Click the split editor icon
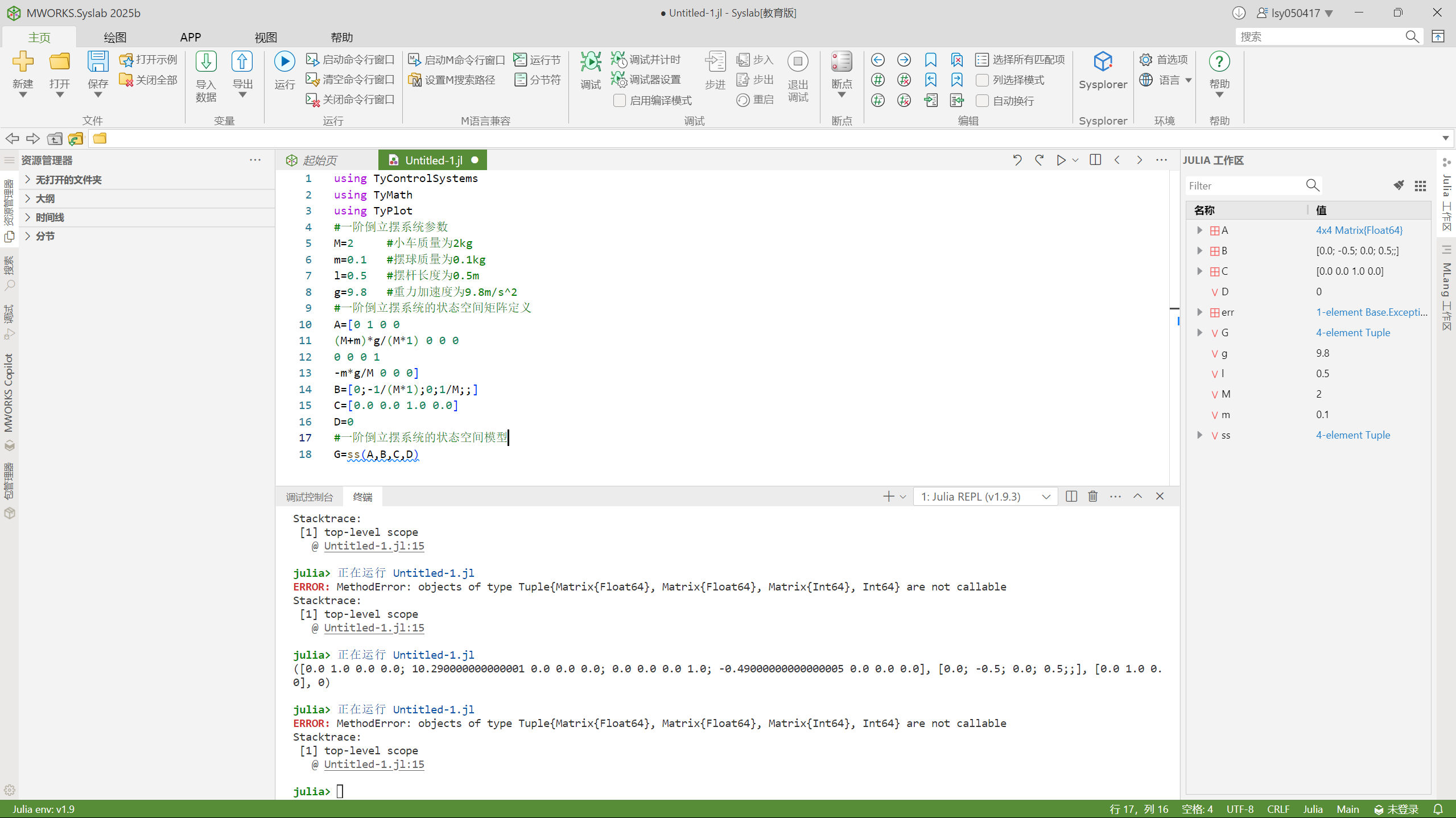This screenshot has height=818, width=1456. [1095, 160]
